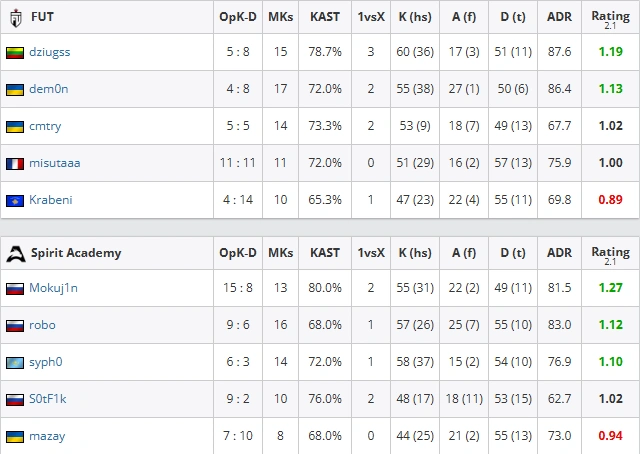Screen dimensions: 640x454
Task: Click Mokuj1n's 1.27 rating value
Action: (x=611, y=288)
